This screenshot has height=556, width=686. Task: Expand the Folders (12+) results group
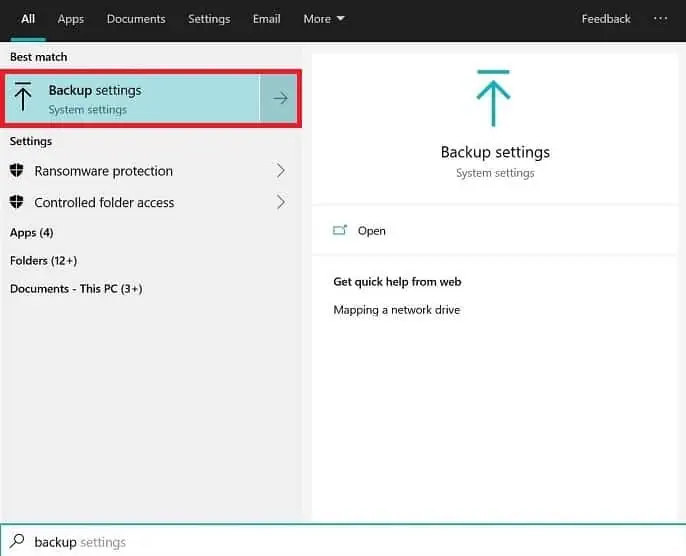[43, 261]
